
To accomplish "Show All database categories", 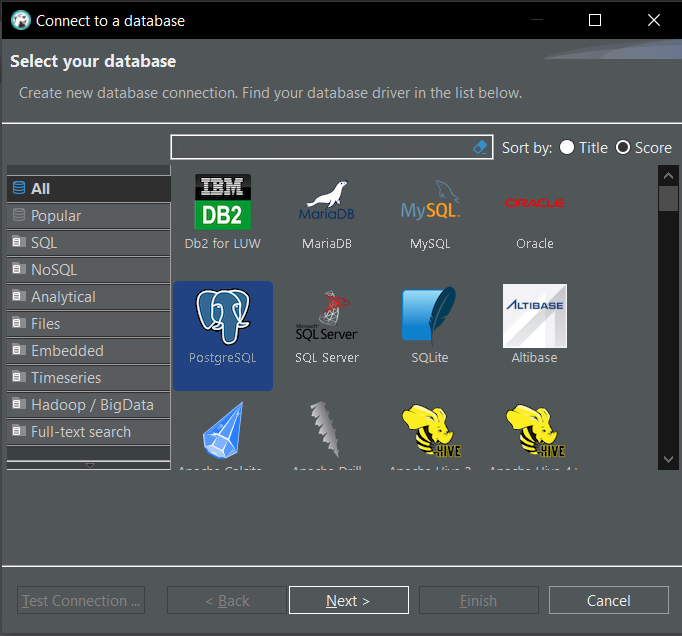I will [x=89, y=188].
